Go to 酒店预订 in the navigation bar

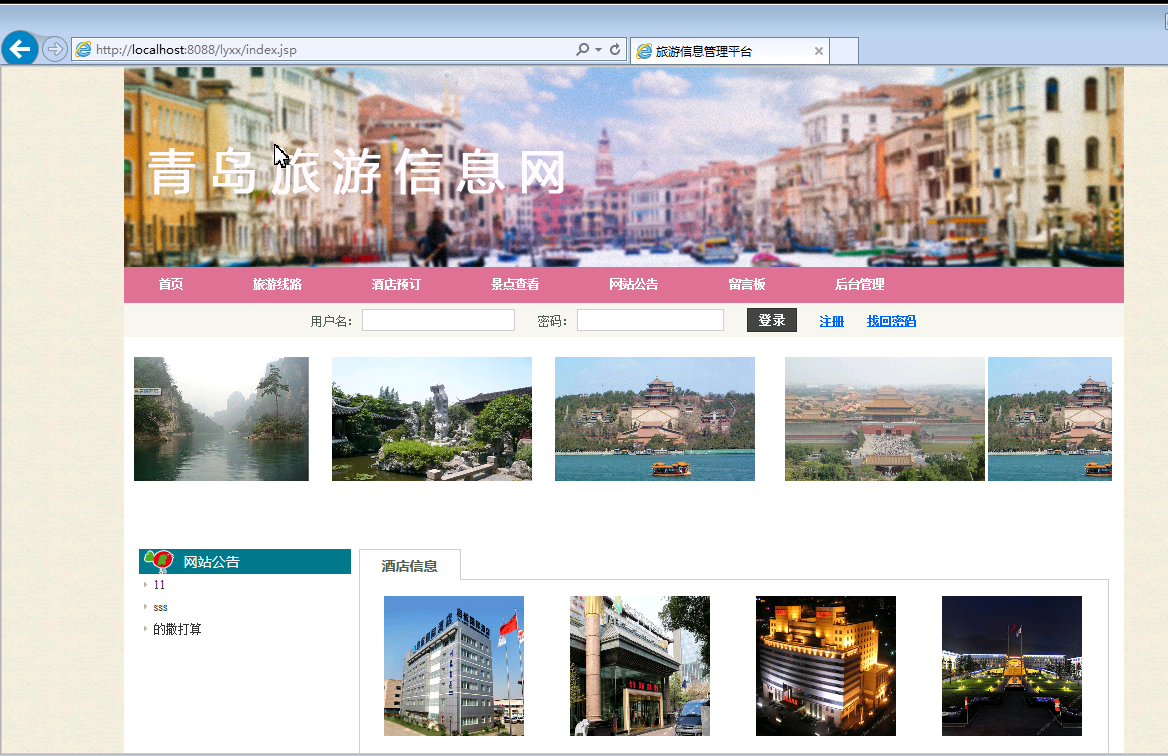coord(396,285)
